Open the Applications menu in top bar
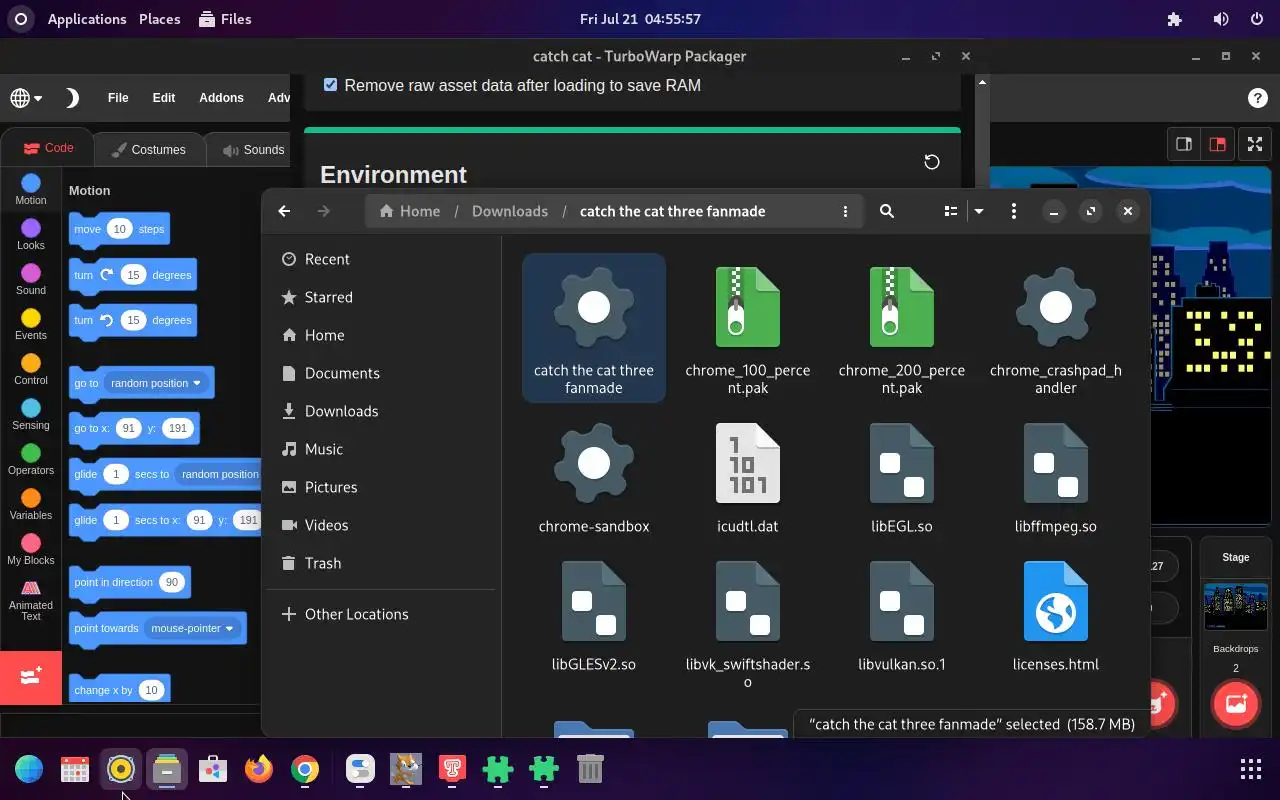 point(87,19)
